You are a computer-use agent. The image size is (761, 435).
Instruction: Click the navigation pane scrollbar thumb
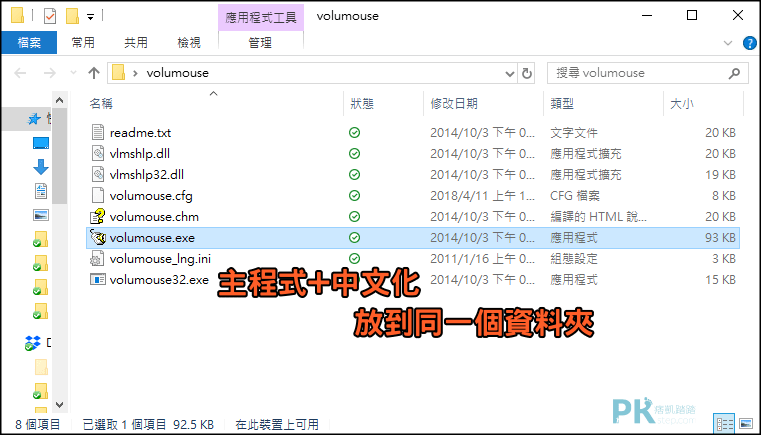point(60,155)
